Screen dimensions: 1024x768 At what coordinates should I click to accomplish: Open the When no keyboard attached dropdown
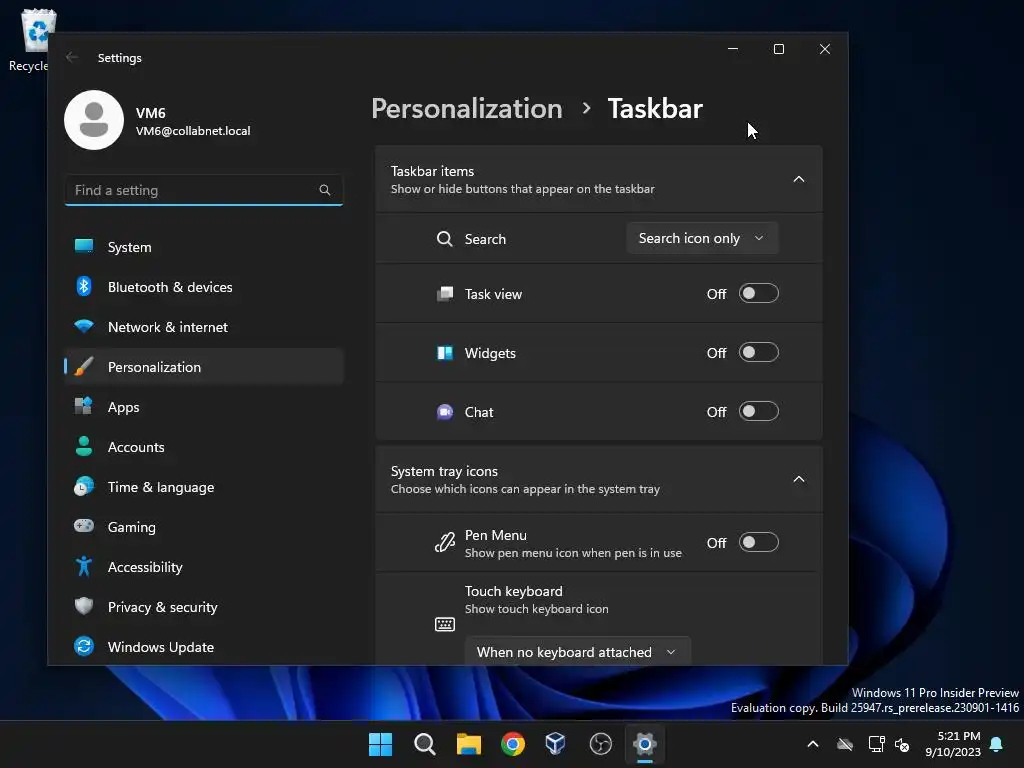pyautogui.click(x=577, y=652)
